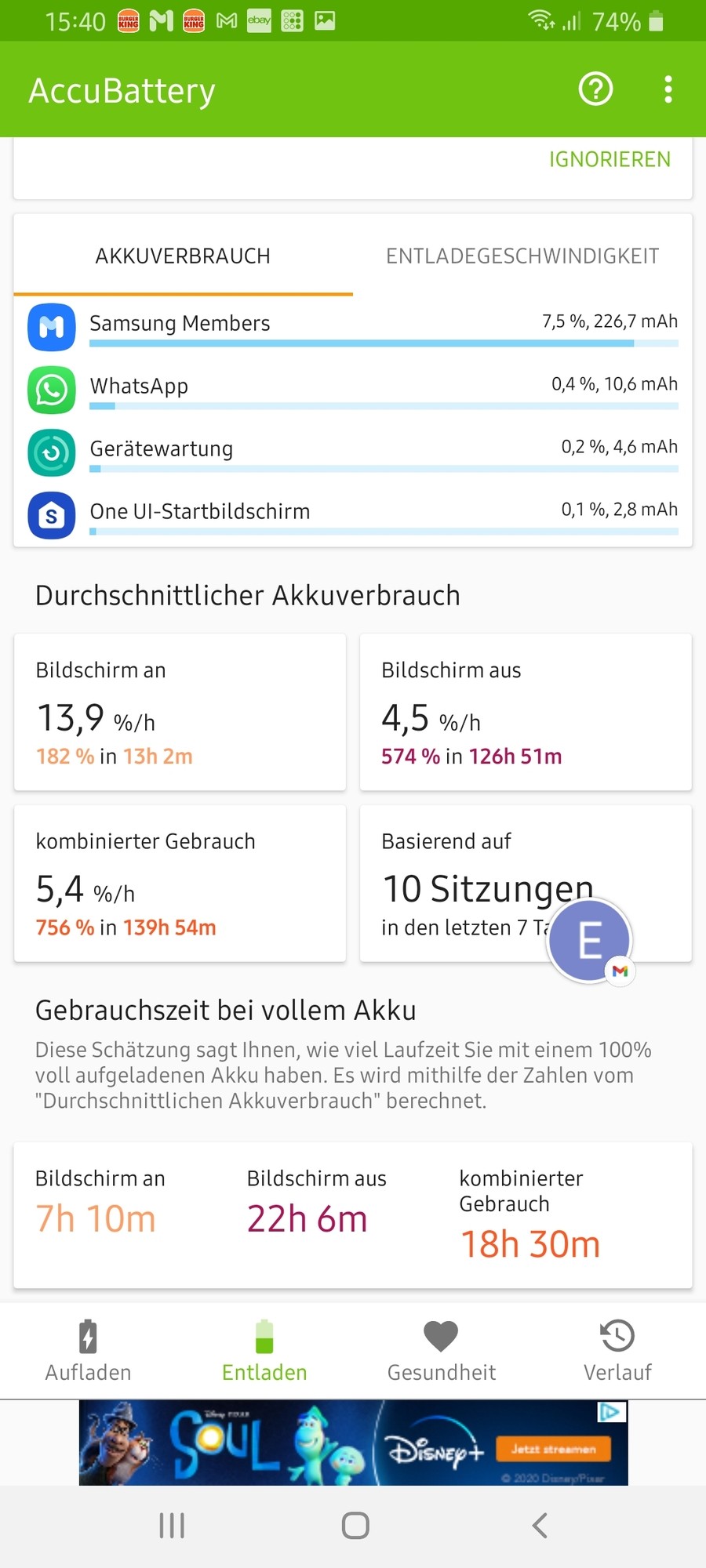Tap the Gerätewartung app icon
706x1568 pixels.
click(52, 452)
